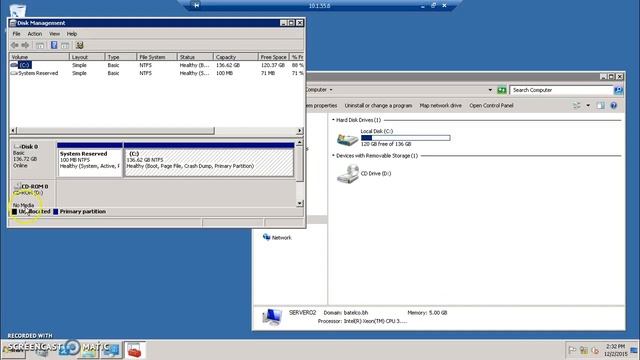Sort by the Free Space column header
The image size is (640, 360).
click(x=273, y=57)
